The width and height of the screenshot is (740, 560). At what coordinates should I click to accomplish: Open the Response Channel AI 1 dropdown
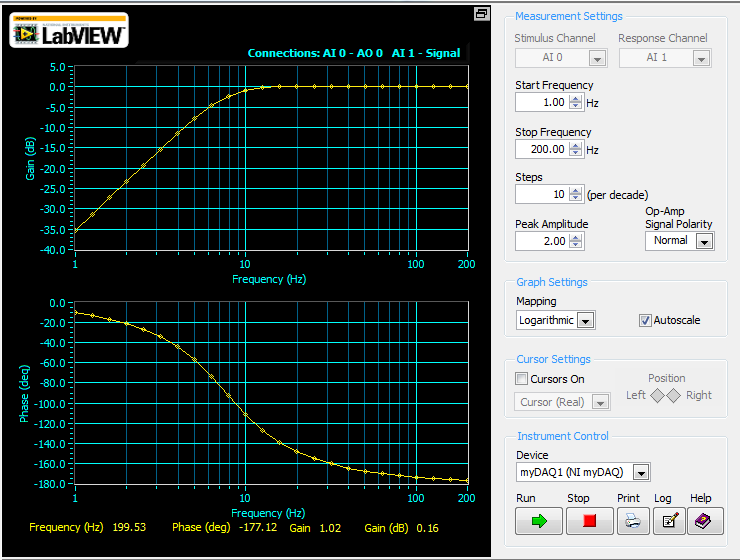(x=701, y=59)
